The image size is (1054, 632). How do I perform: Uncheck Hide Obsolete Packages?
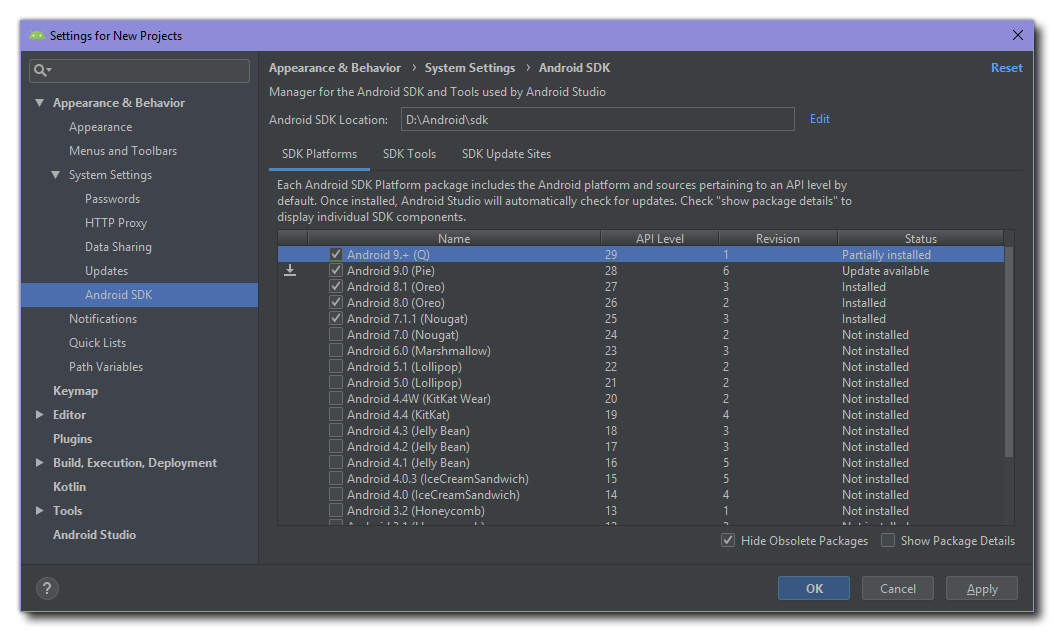pyautogui.click(x=728, y=541)
